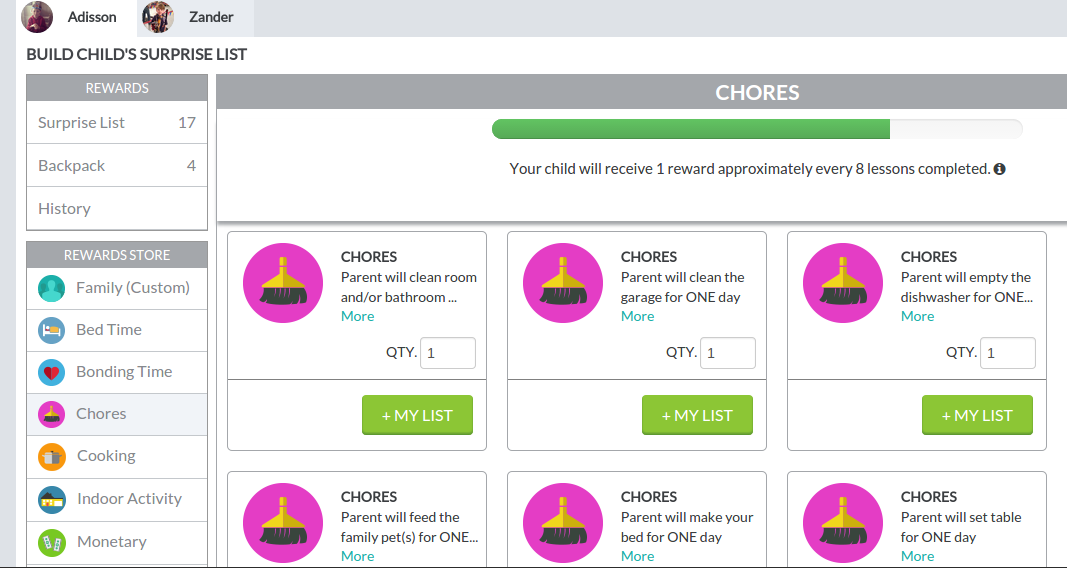The width and height of the screenshot is (1067, 568).
Task: Add the clean room chore to My List
Action: coord(417,415)
